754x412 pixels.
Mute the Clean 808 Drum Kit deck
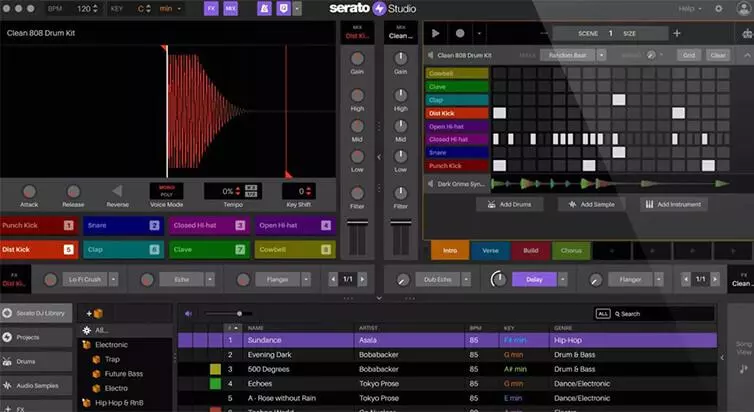click(x=430, y=55)
